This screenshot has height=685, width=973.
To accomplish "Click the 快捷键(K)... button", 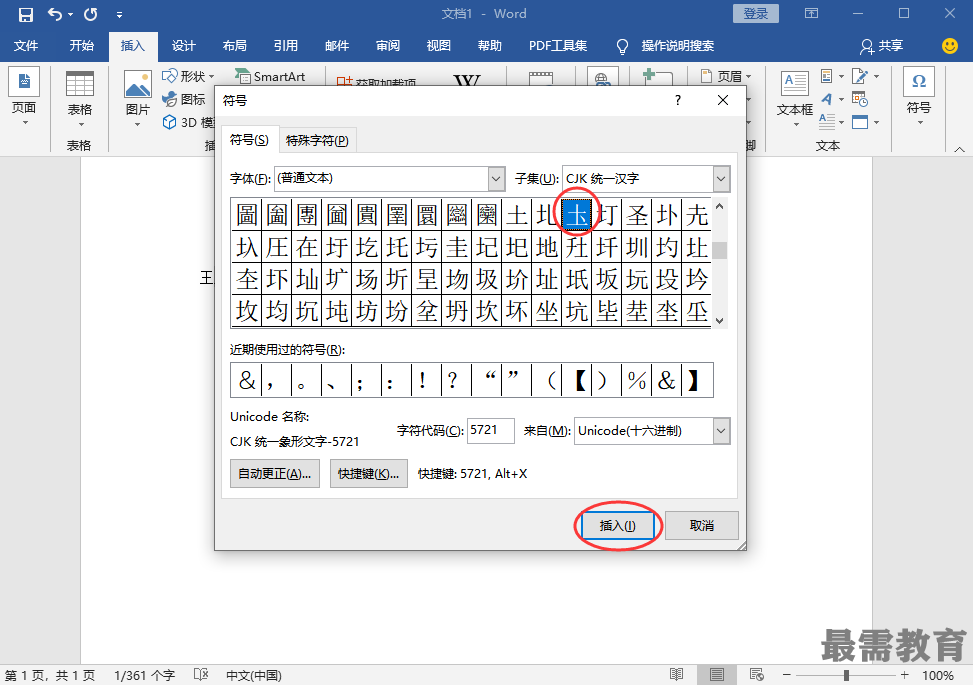I will pos(369,473).
